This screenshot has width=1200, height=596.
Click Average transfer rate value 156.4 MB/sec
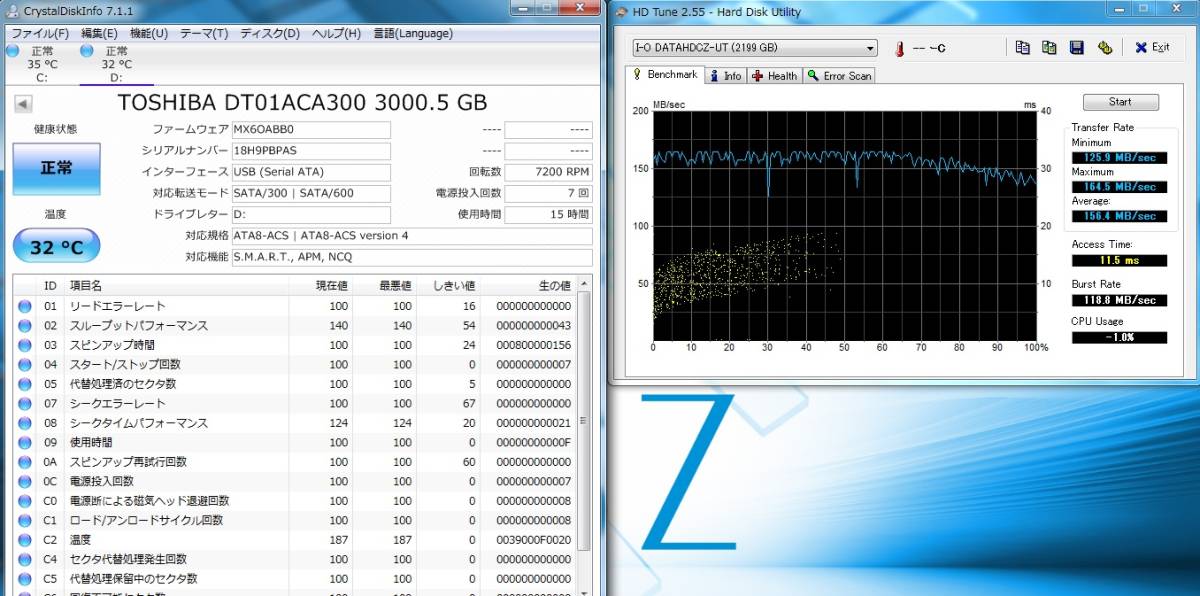1119,216
